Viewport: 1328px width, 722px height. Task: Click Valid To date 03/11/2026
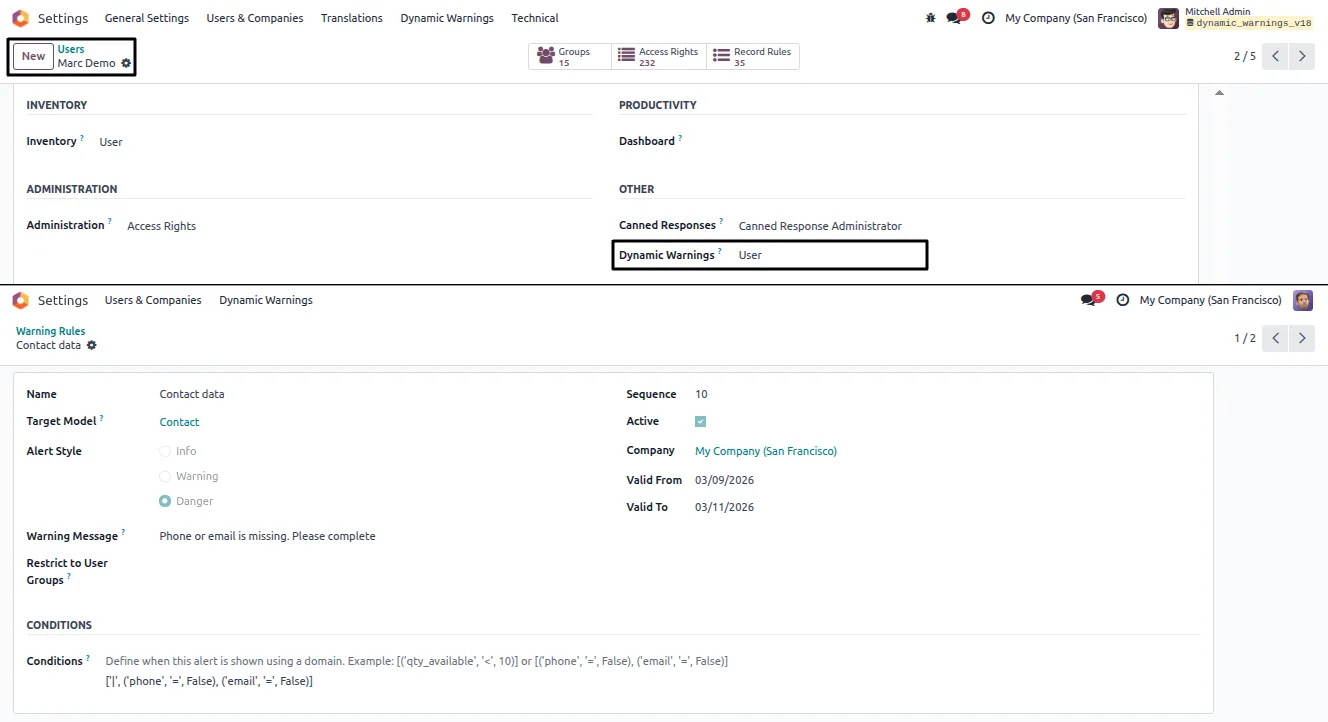point(725,507)
